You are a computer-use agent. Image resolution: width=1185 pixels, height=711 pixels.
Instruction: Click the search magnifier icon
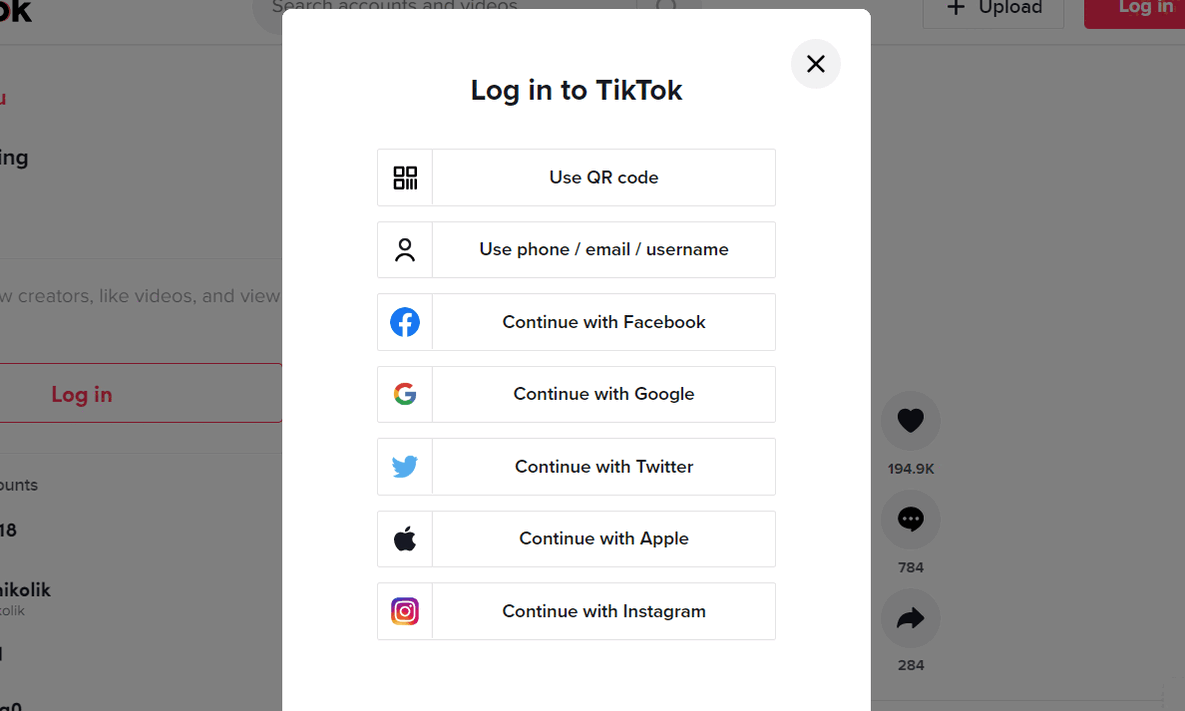(x=665, y=6)
